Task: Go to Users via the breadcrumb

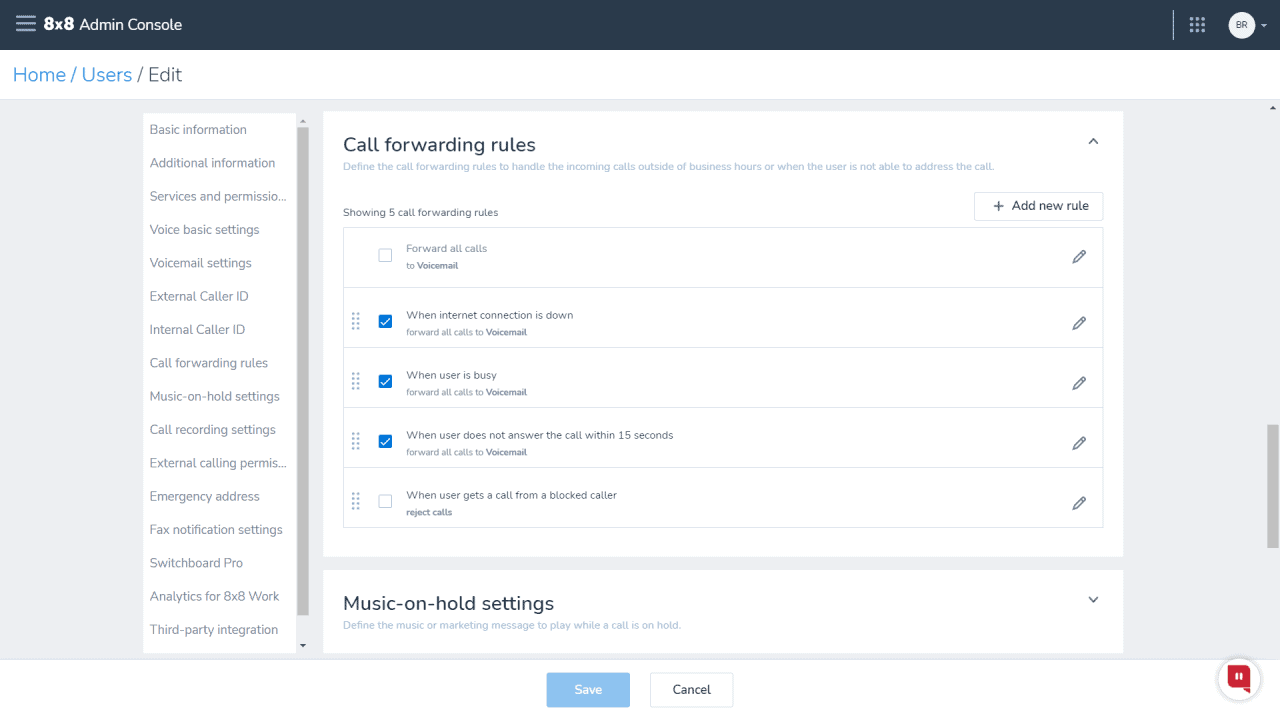Action: pyautogui.click(x=106, y=74)
